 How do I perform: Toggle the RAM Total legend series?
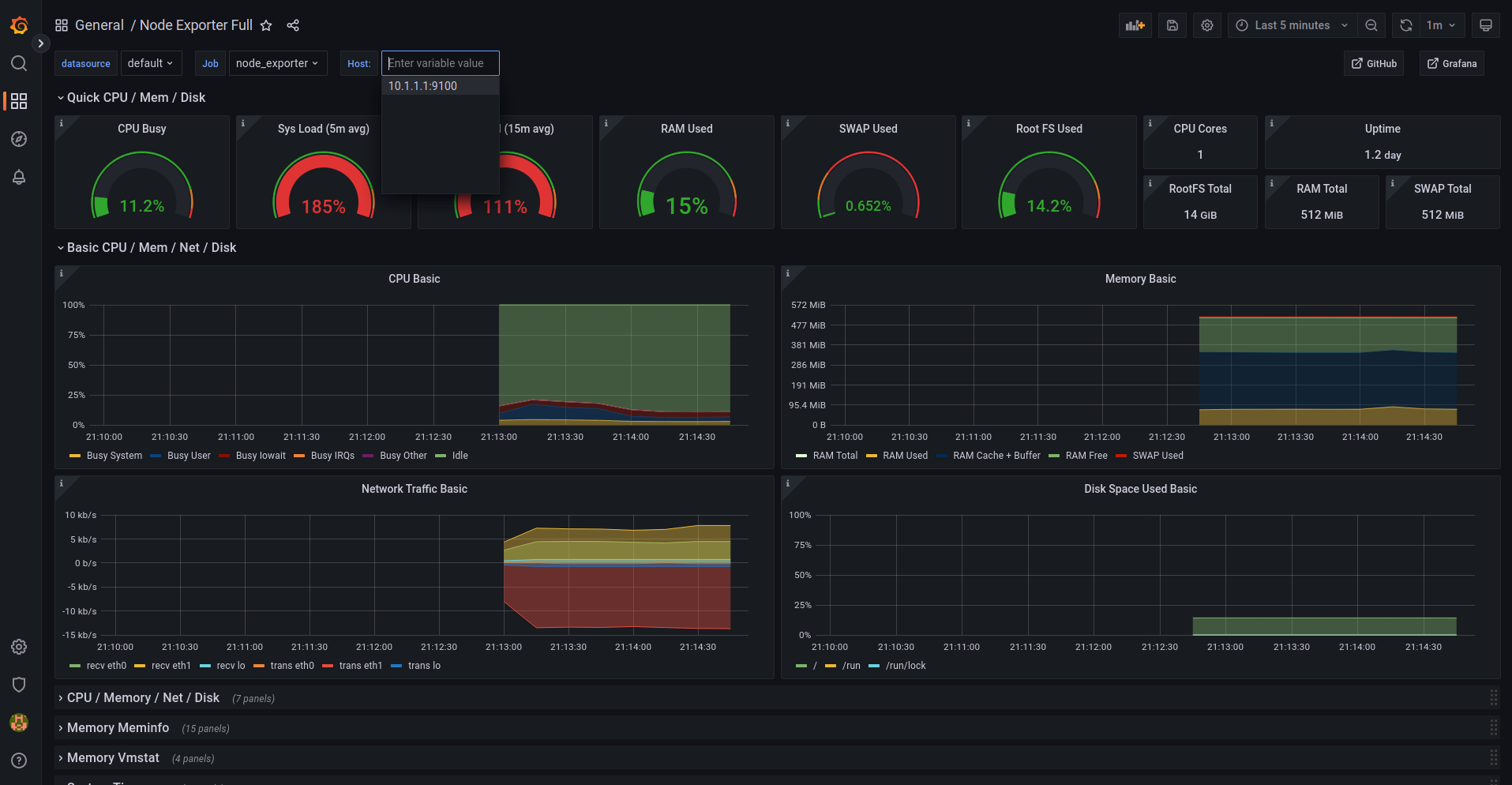tap(835, 456)
